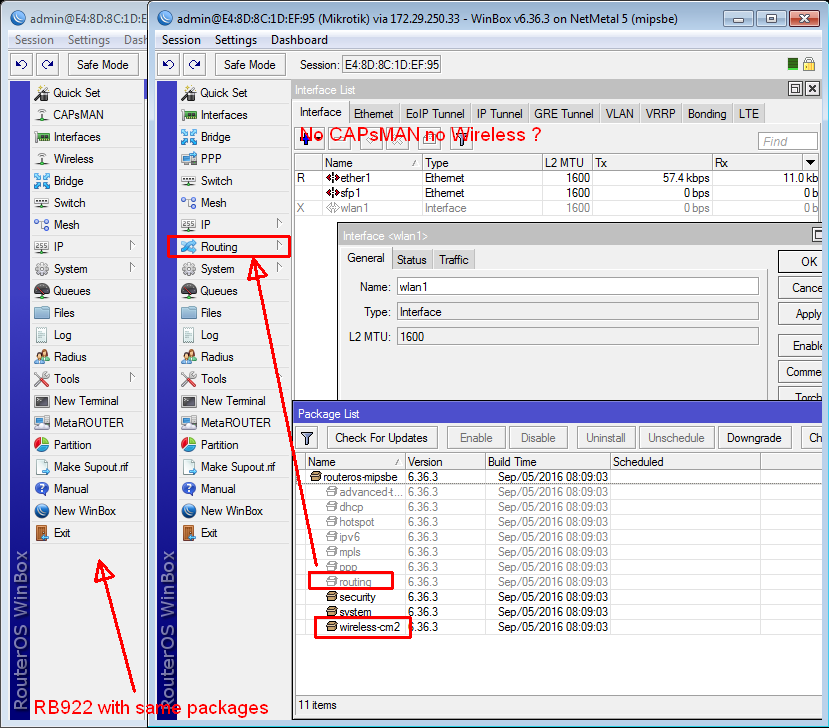Click Redo icon in right WinBox toolbar

(x=195, y=64)
